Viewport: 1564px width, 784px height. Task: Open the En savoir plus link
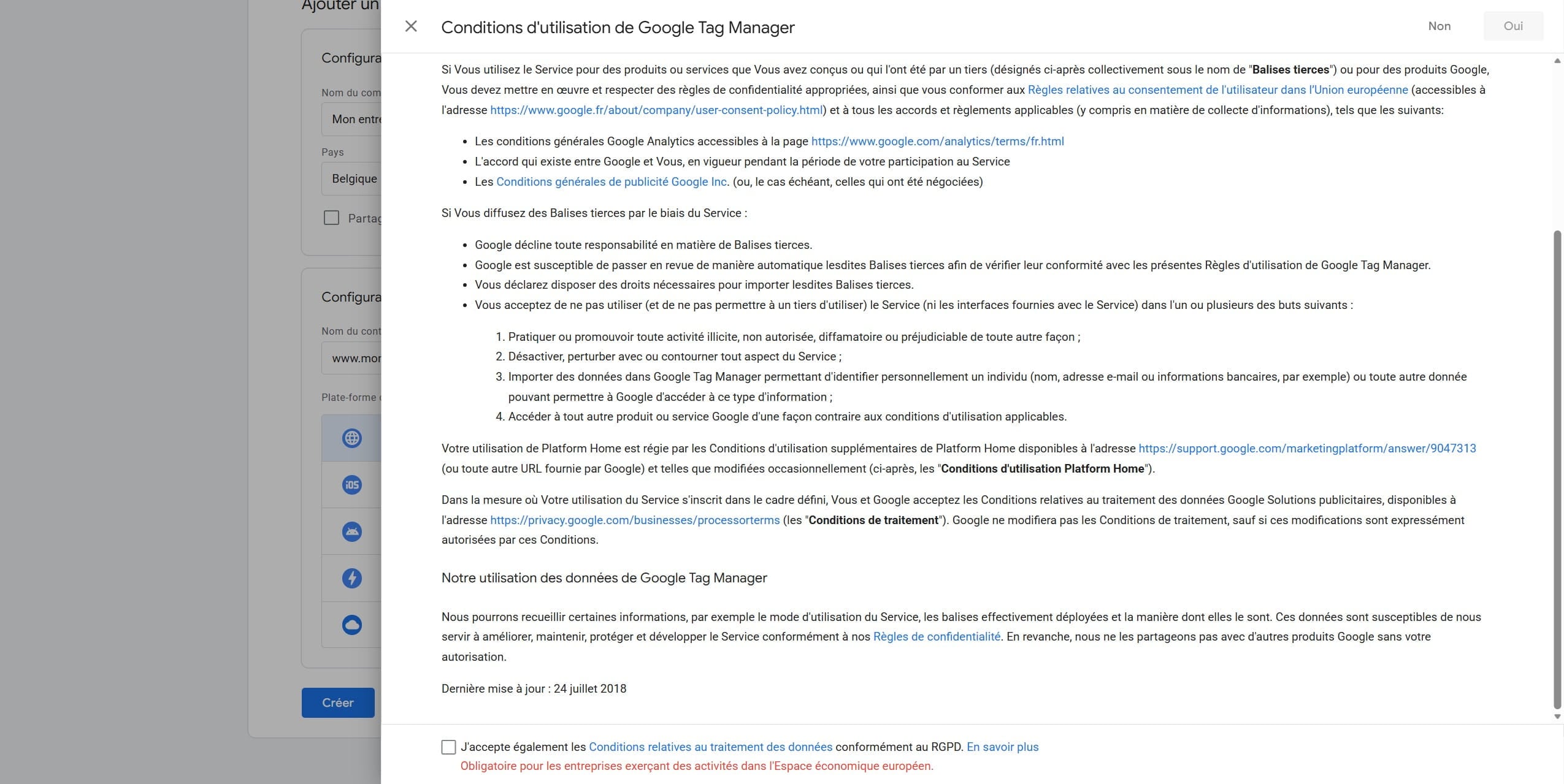(x=1002, y=747)
